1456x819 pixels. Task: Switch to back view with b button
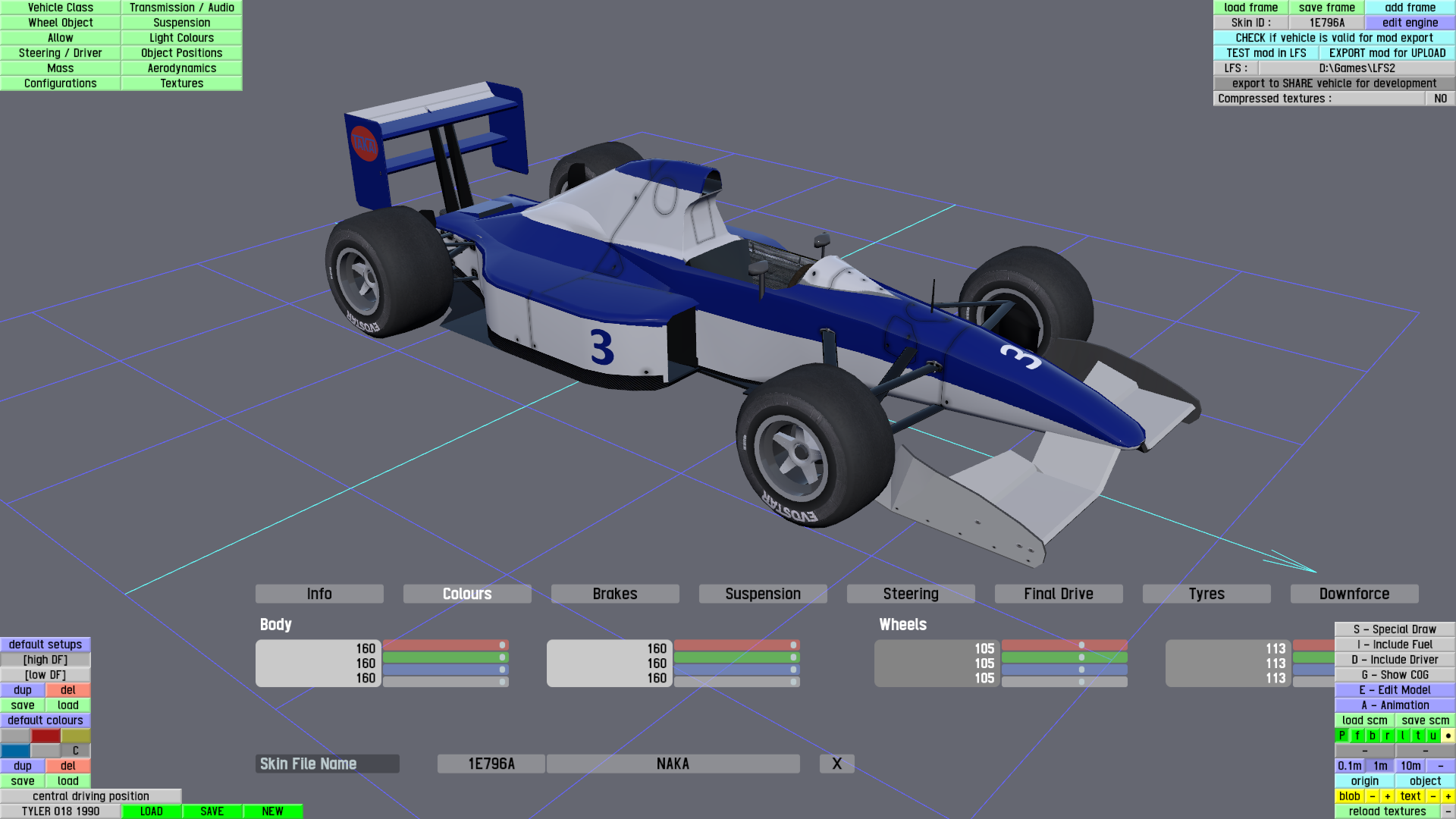[x=1373, y=736]
